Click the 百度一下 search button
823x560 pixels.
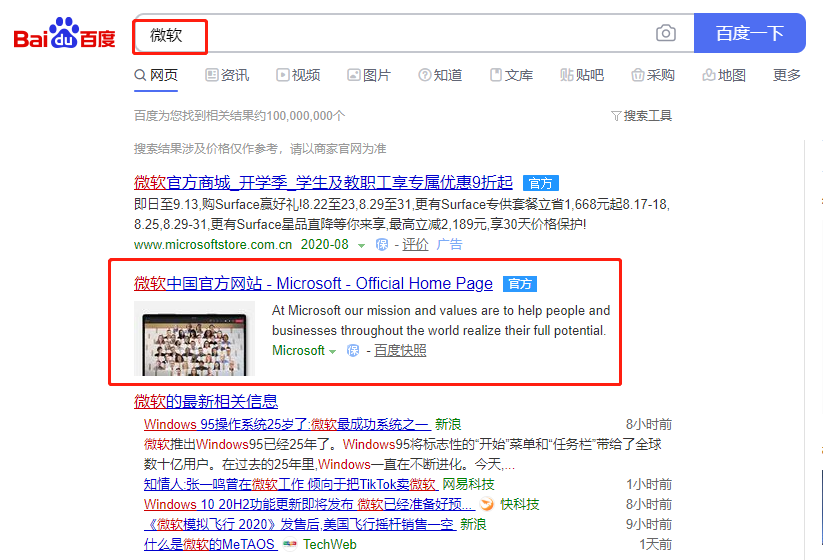click(750, 33)
